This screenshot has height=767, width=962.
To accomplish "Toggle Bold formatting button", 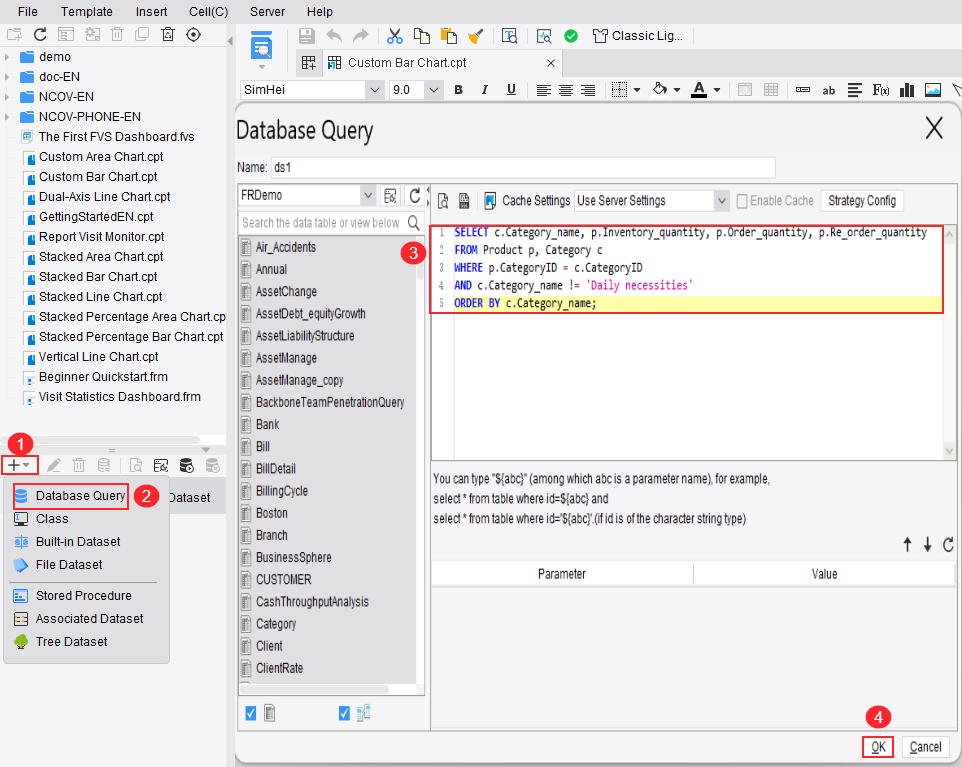I will 458,90.
